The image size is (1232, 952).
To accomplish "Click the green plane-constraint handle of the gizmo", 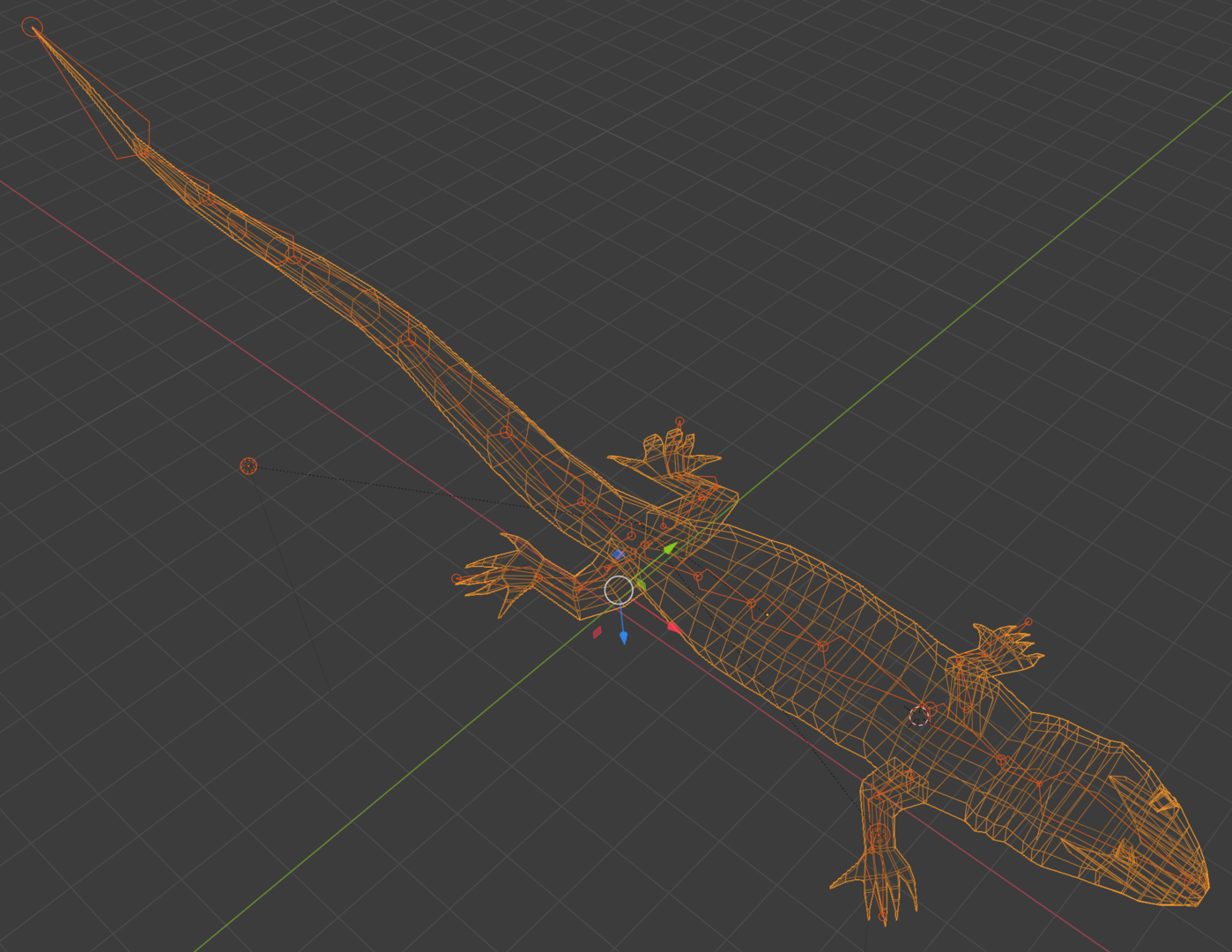I will pos(642,584).
